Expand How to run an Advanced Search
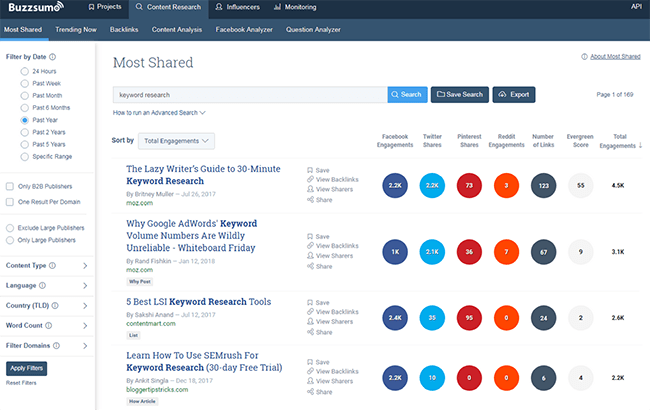The height and width of the screenshot is (410, 650). click(x=159, y=113)
